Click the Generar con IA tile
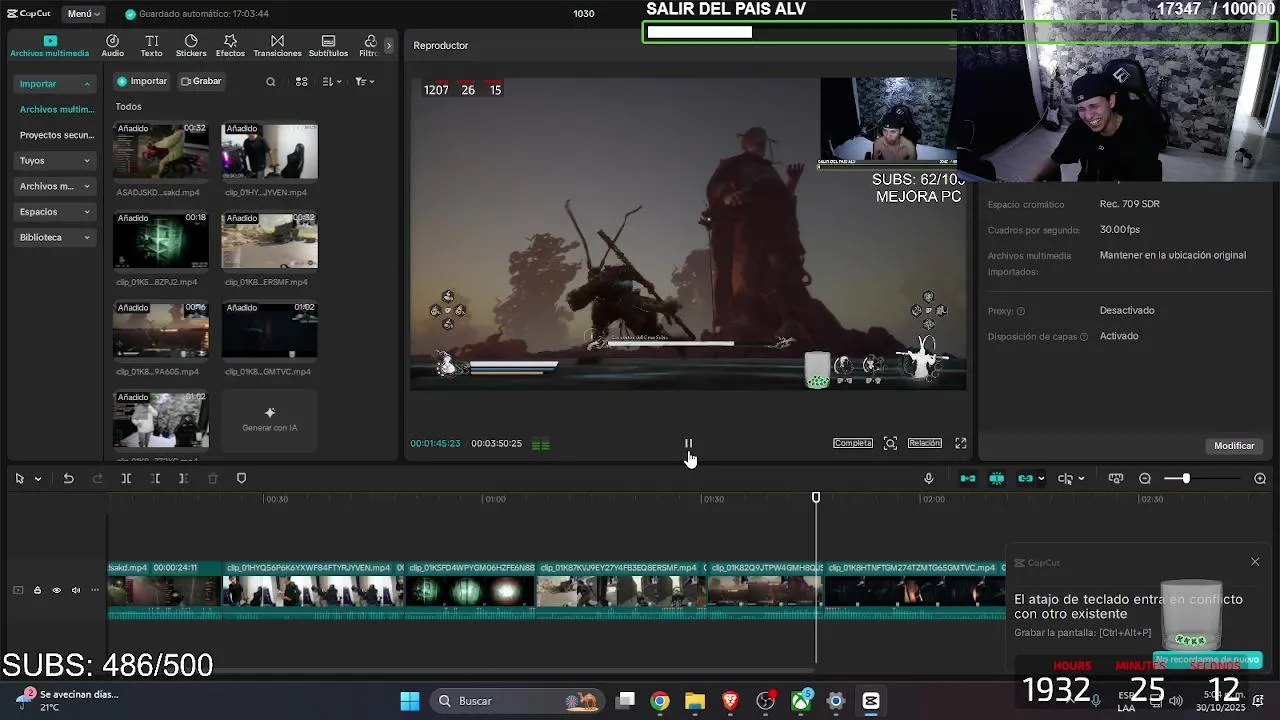The image size is (1280, 720). 269,419
